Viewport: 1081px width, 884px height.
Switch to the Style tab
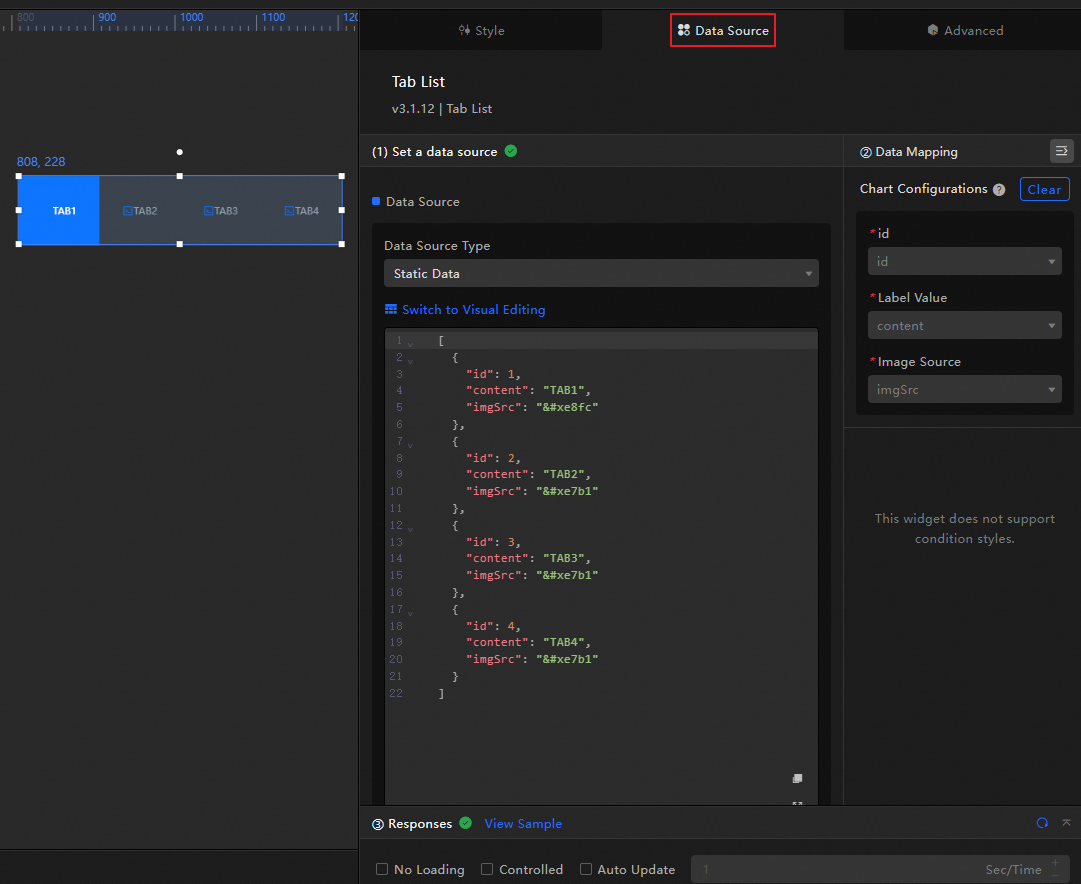pyautogui.click(x=481, y=31)
